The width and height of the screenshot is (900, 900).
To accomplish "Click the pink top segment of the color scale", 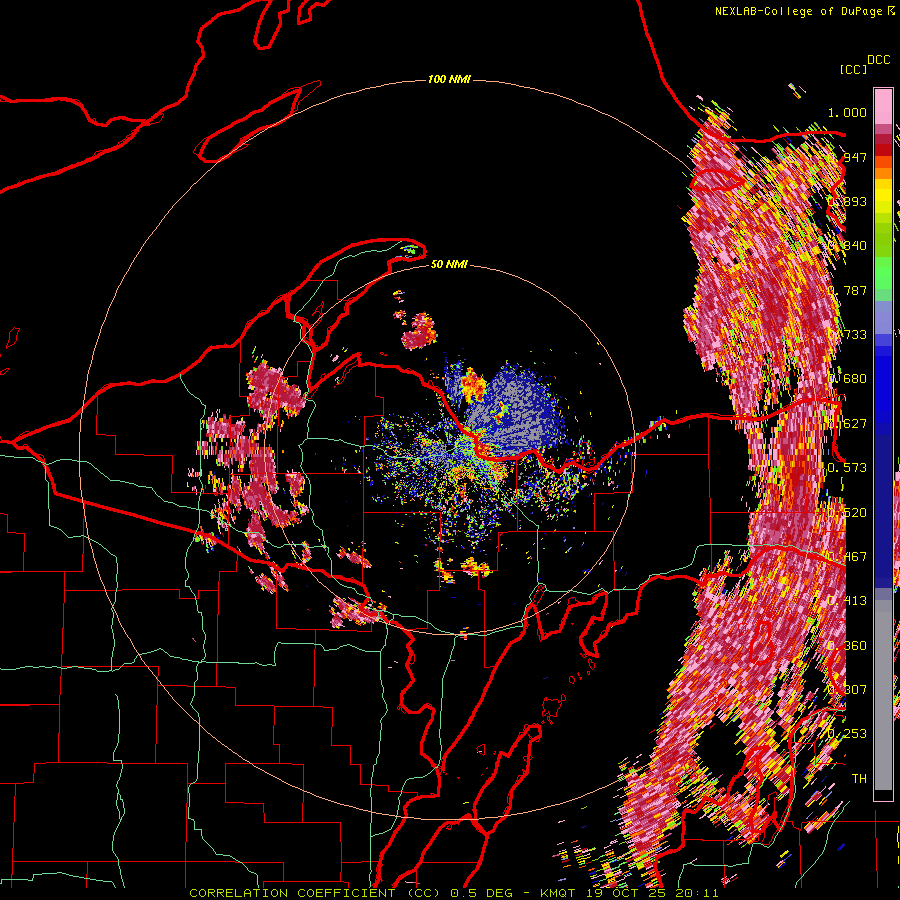I will (x=883, y=106).
